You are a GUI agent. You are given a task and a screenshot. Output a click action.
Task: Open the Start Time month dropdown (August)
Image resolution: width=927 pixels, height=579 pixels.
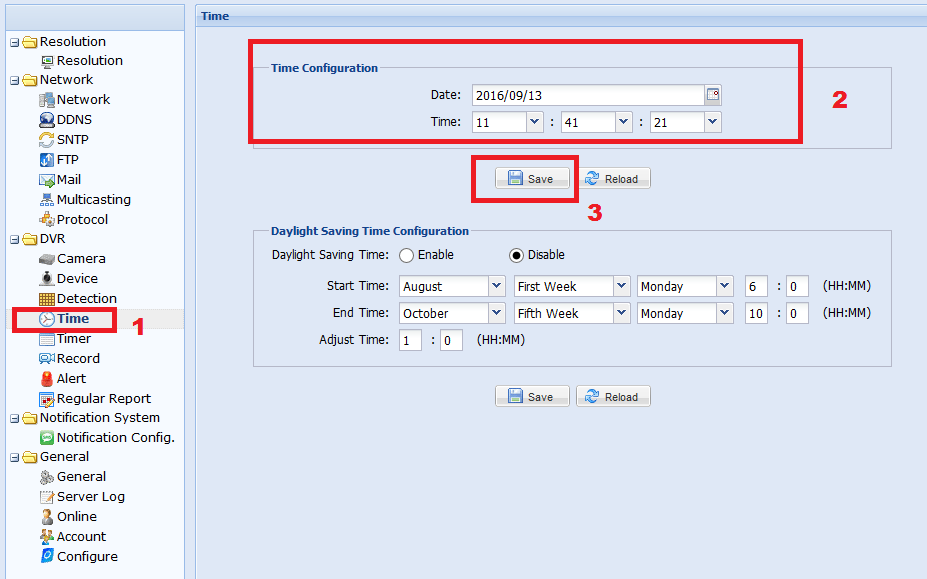tap(453, 286)
